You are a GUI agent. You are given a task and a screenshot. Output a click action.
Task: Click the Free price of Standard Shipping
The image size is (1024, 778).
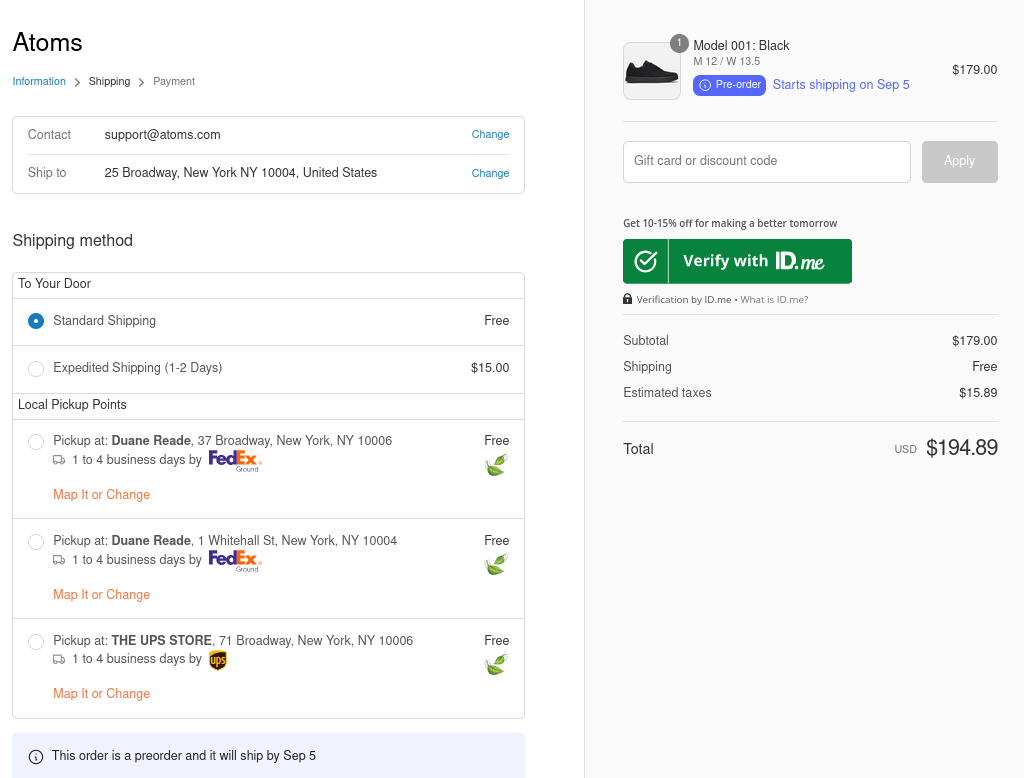pos(496,320)
